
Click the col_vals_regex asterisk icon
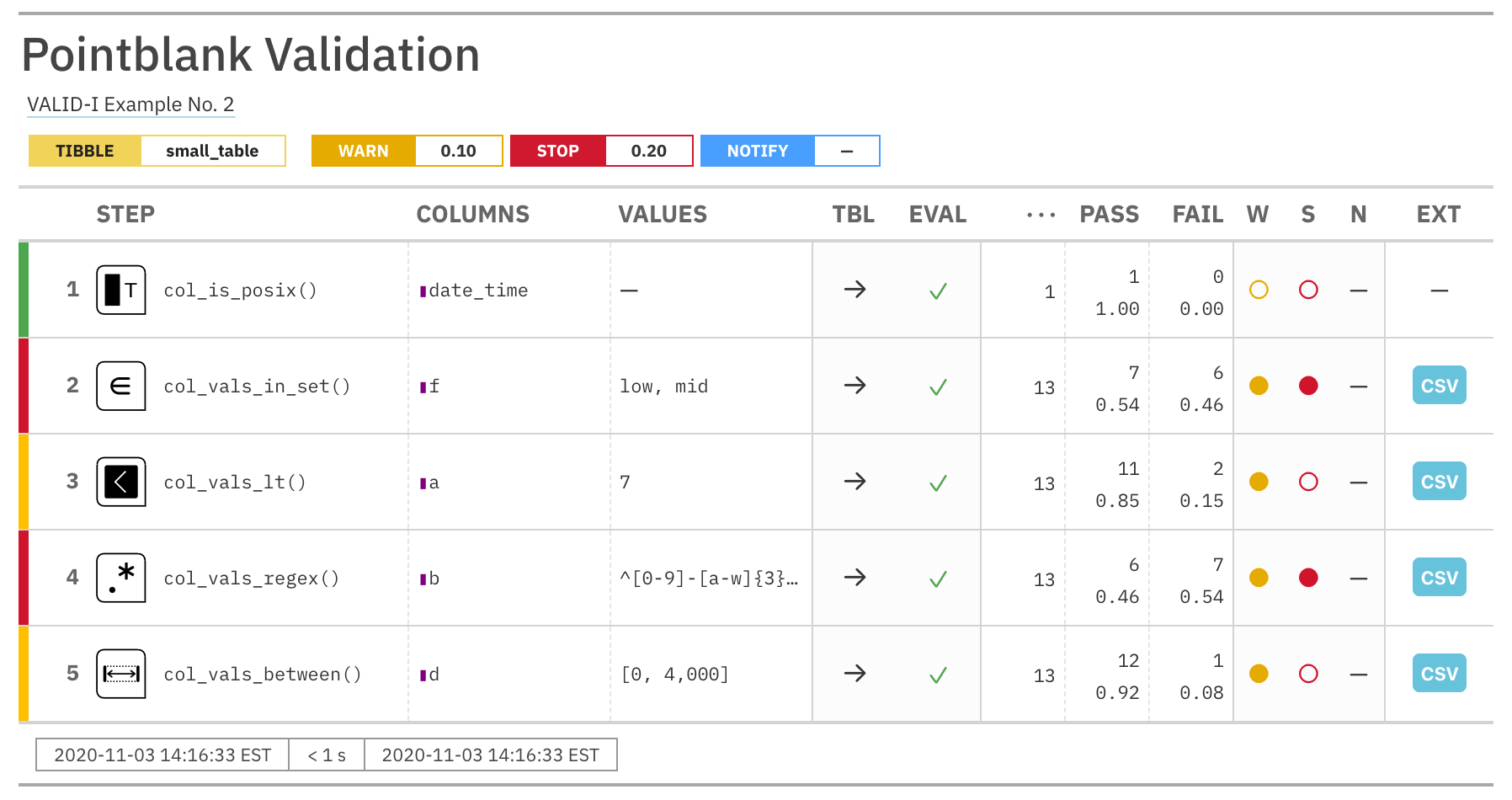(121, 578)
